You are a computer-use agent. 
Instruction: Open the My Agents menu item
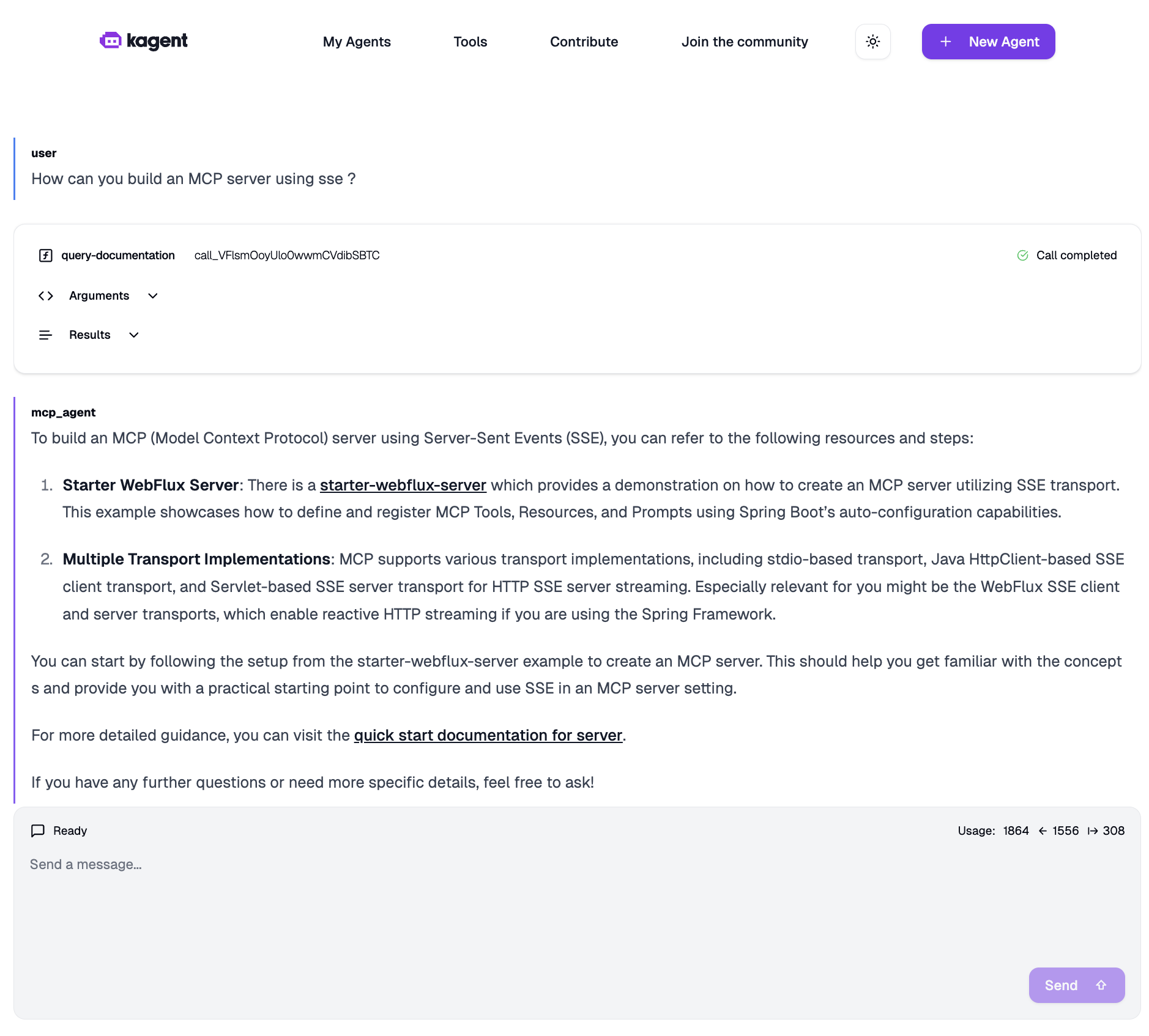[x=357, y=42]
